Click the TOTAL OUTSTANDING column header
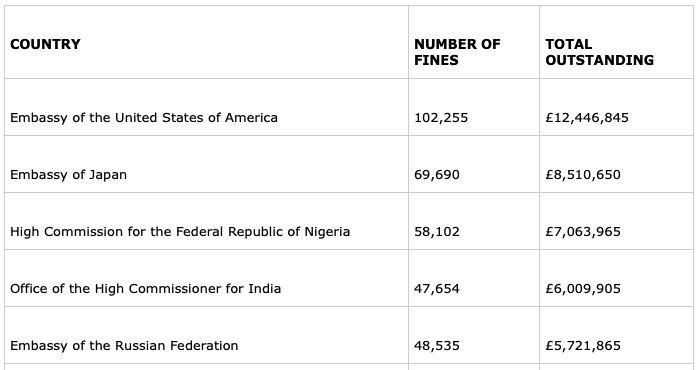 pos(599,52)
